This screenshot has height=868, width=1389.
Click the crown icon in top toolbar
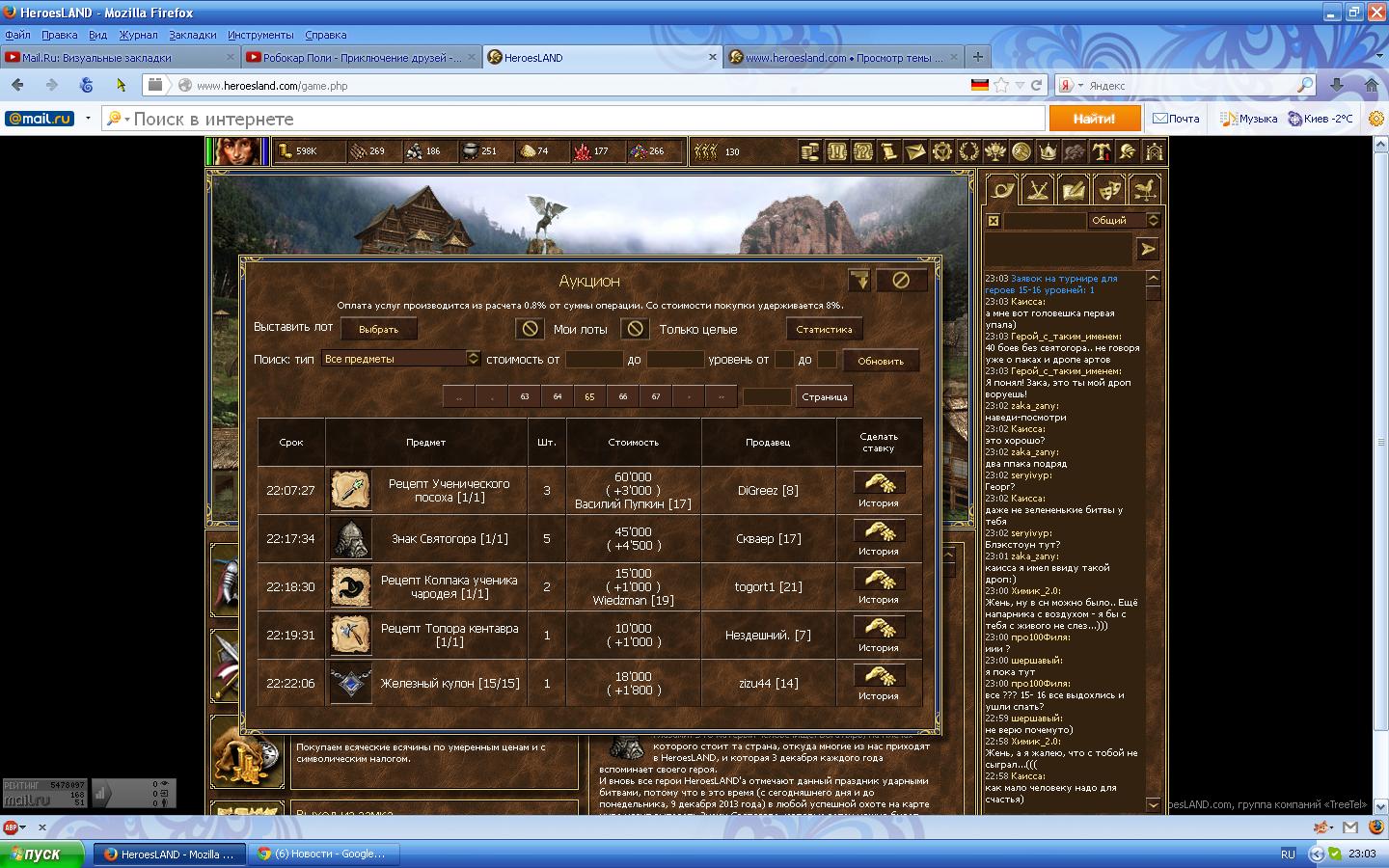coord(1048,151)
